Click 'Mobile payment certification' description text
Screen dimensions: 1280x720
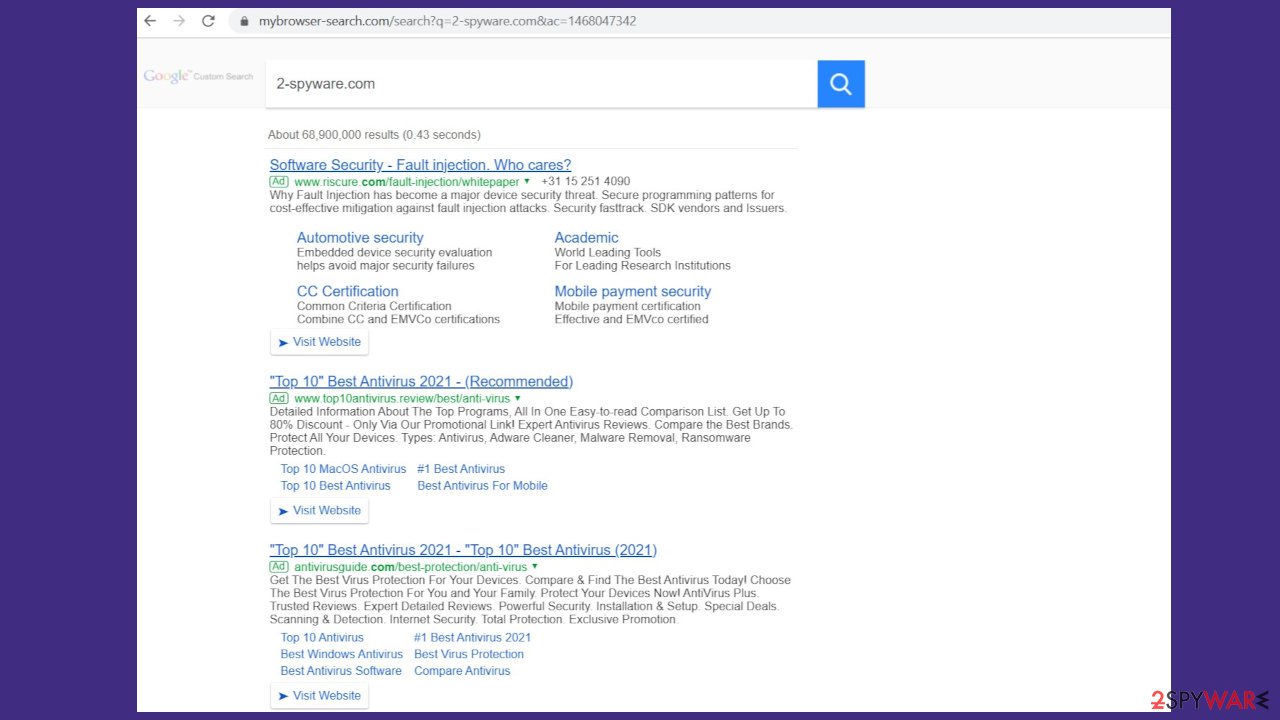(x=628, y=306)
